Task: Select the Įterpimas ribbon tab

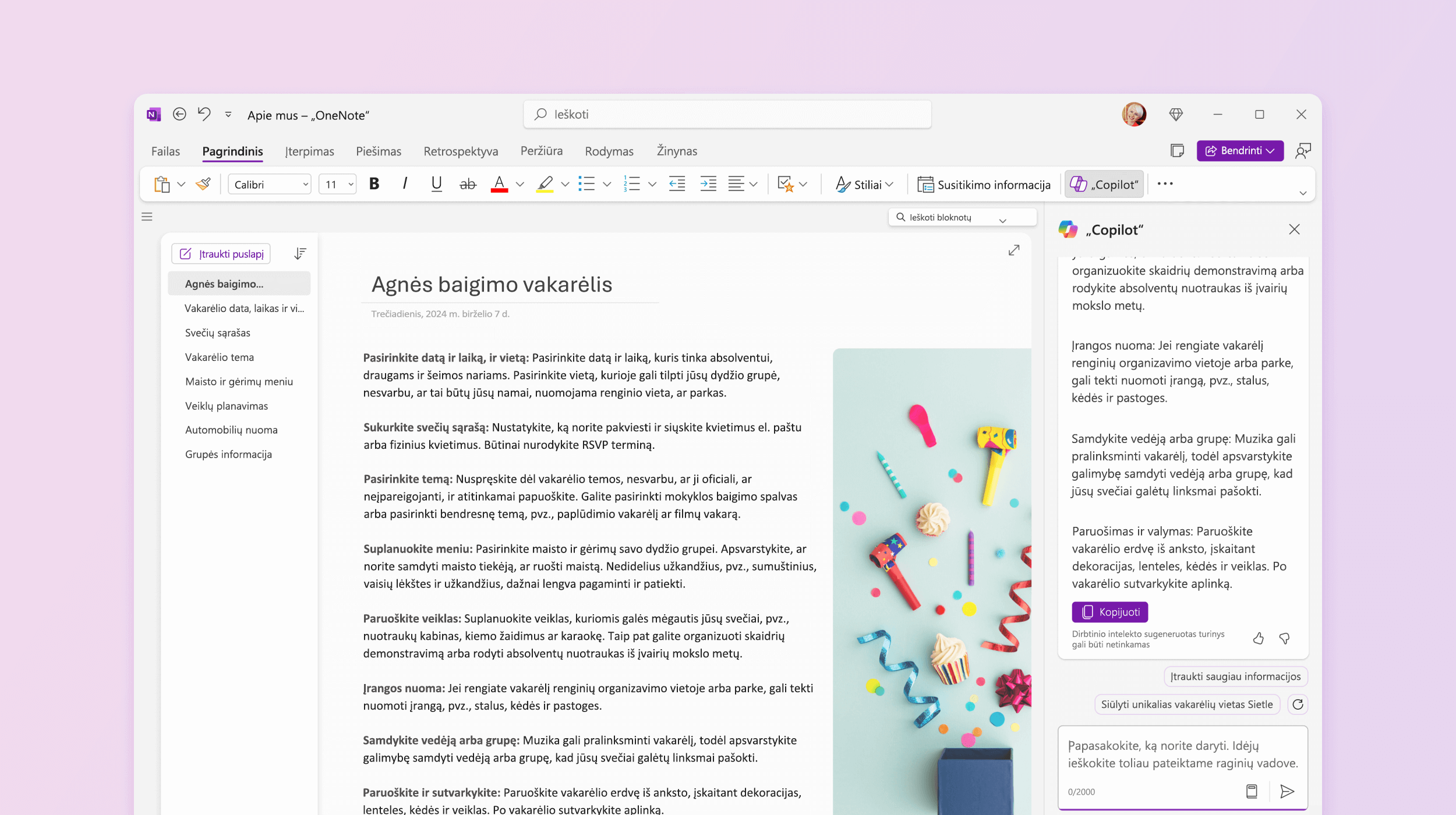Action: point(310,151)
